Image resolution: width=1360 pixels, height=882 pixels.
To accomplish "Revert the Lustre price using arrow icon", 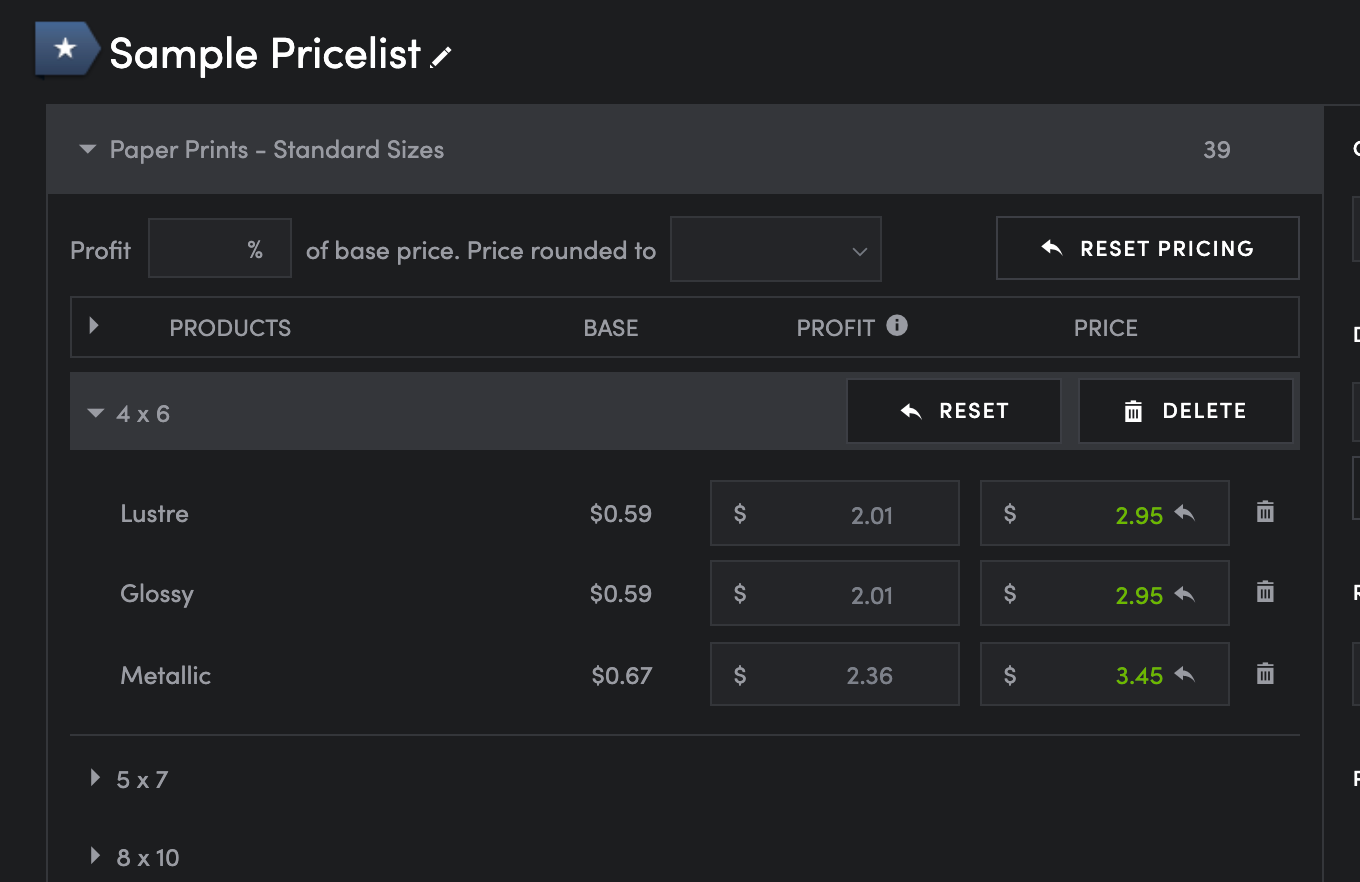I will (x=1185, y=513).
